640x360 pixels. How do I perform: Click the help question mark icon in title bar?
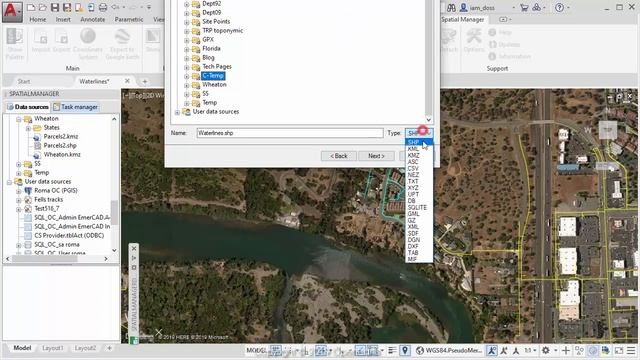560,7
